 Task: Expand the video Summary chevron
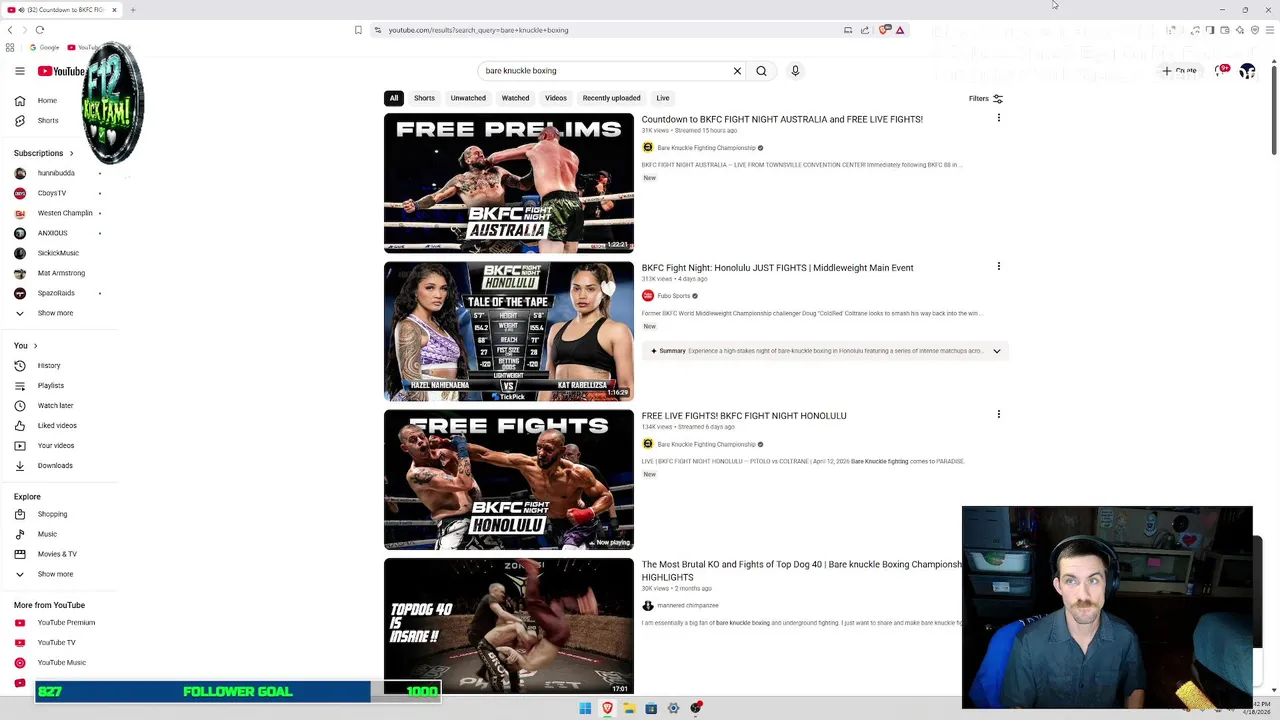pyautogui.click(x=996, y=351)
